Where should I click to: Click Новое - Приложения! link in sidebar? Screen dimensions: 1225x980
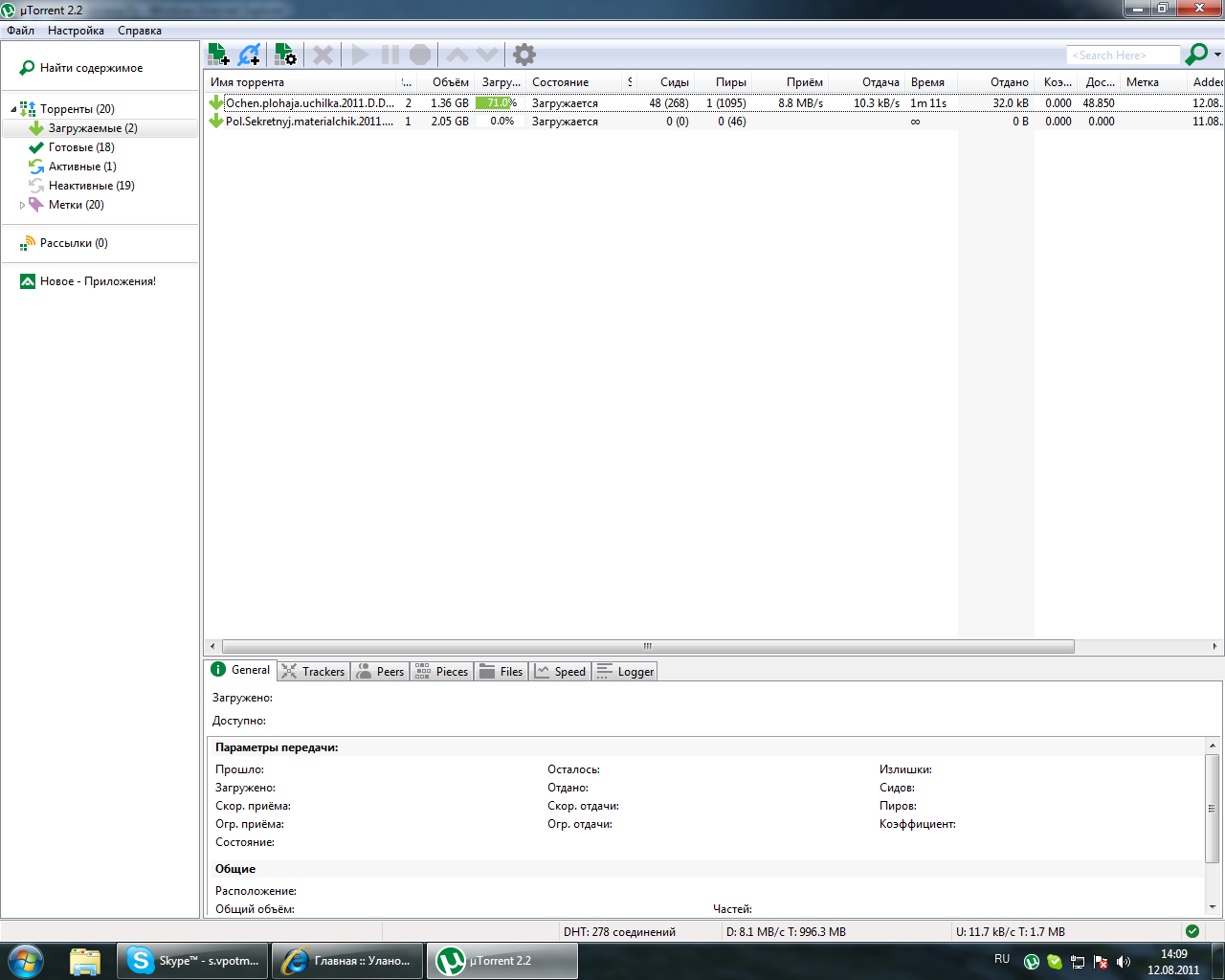pos(97,281)
